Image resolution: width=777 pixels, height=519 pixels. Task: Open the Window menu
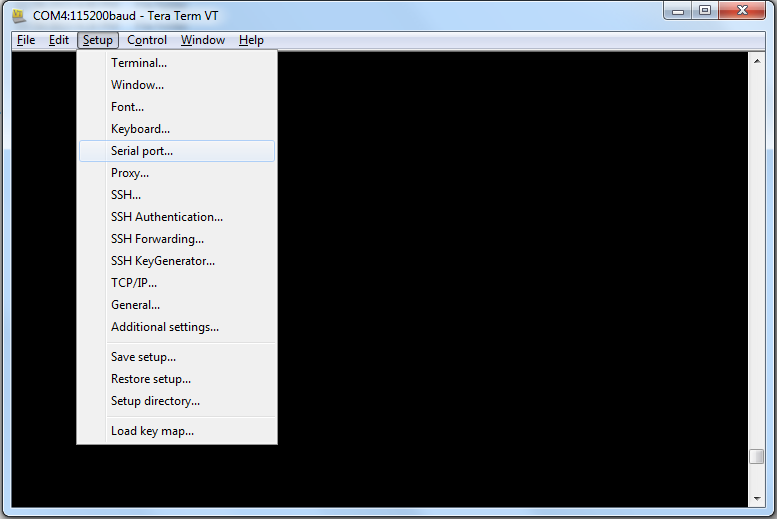203,40
